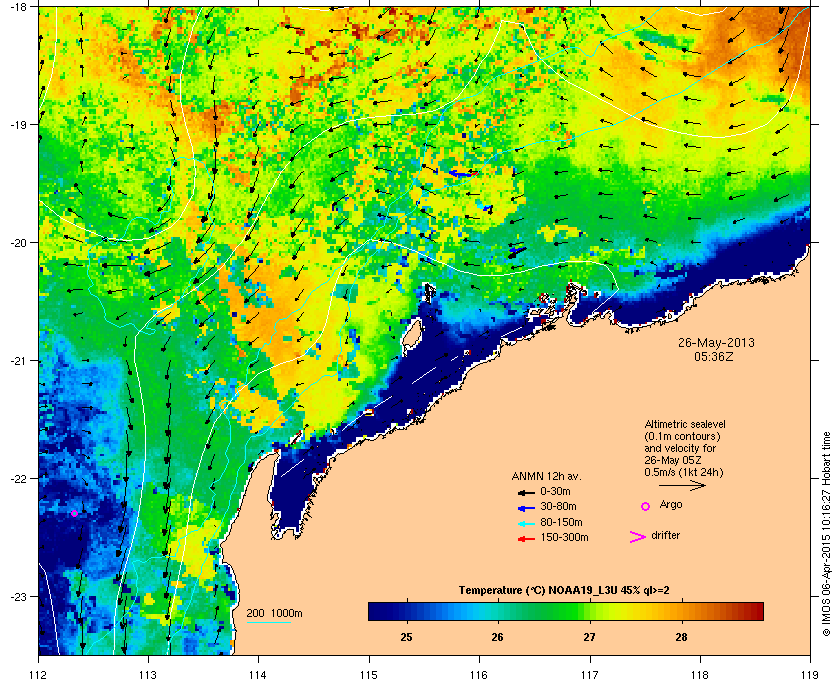The image size is (840, 680).
Task: Click the latitude tick label -22
Action: 19,479
